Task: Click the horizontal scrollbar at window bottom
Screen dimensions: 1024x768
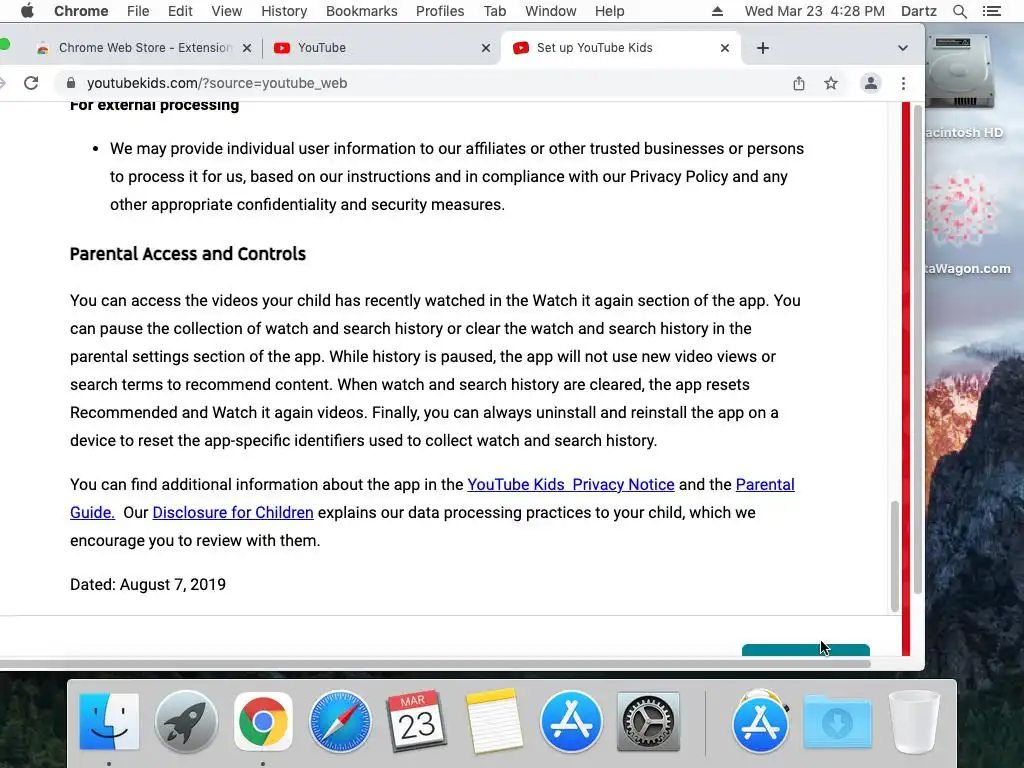Action: (x=435, y=664)
